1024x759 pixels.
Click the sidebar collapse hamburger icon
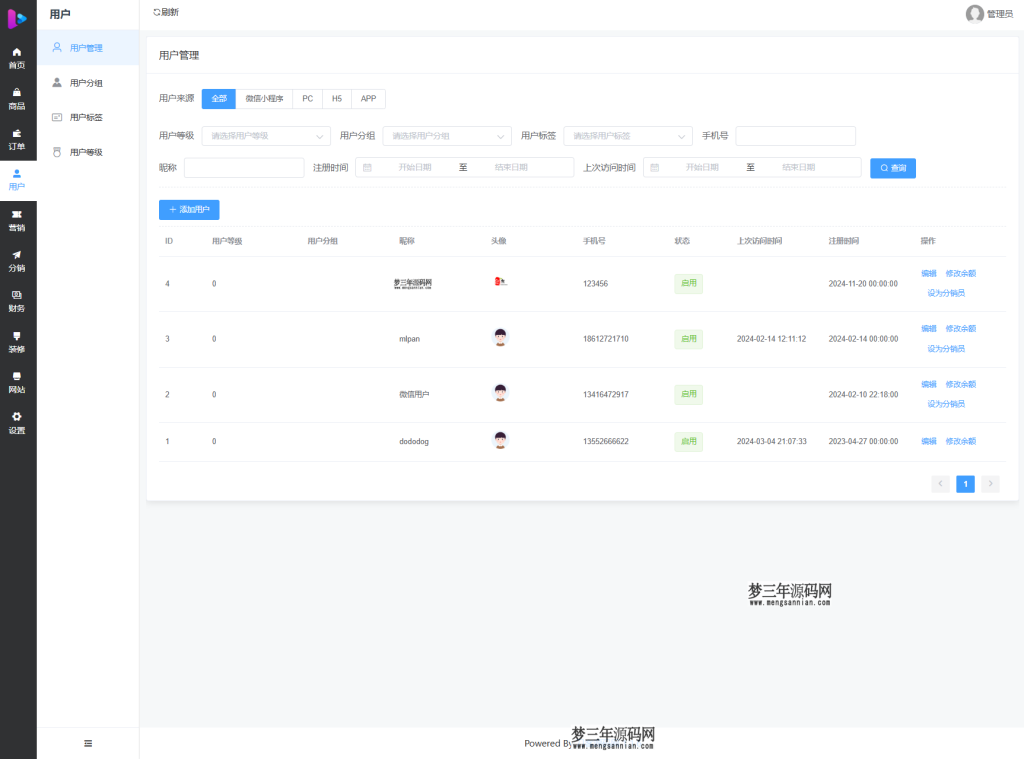pos(88,743)
